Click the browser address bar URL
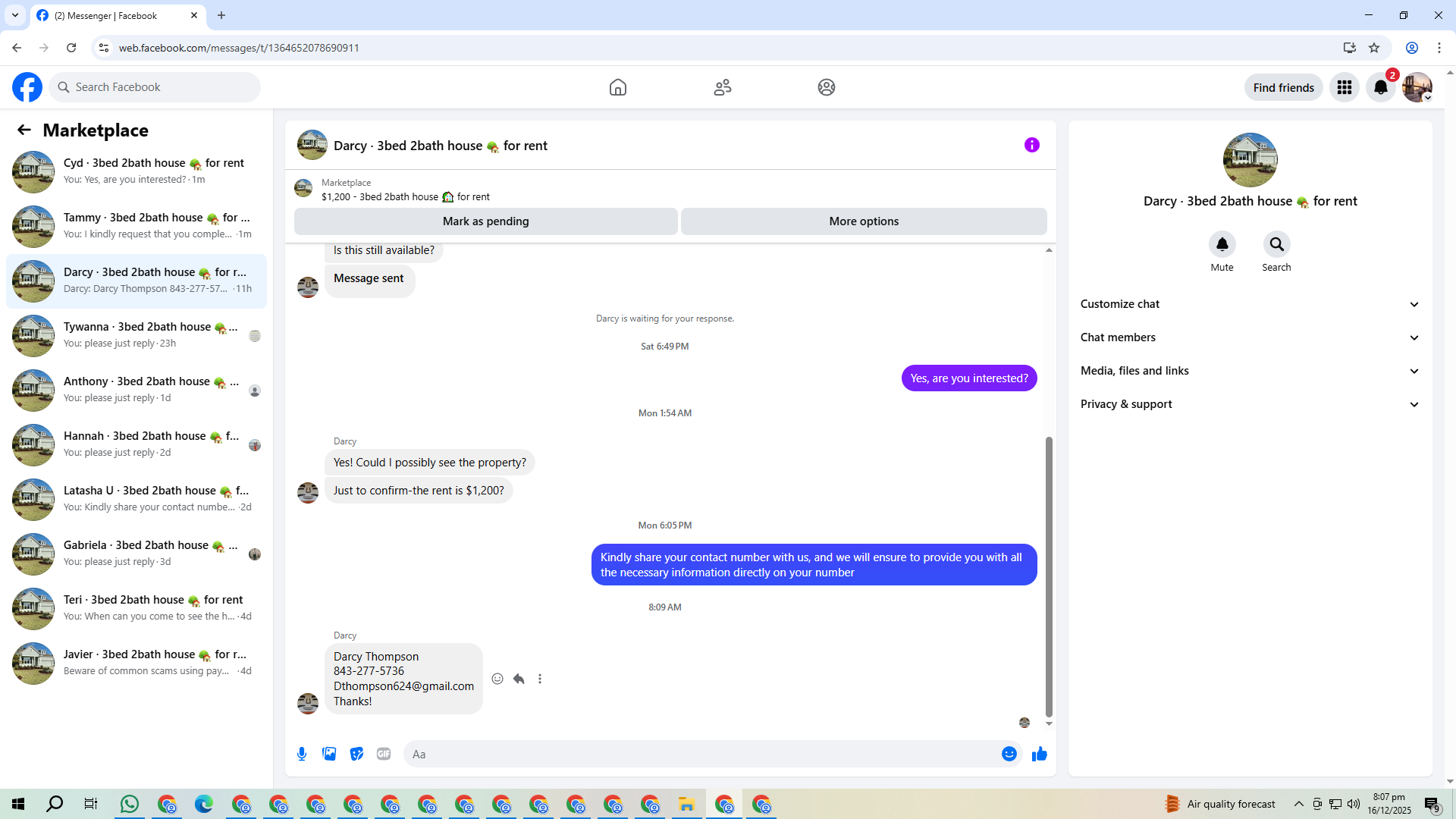 tap(239, 48)
